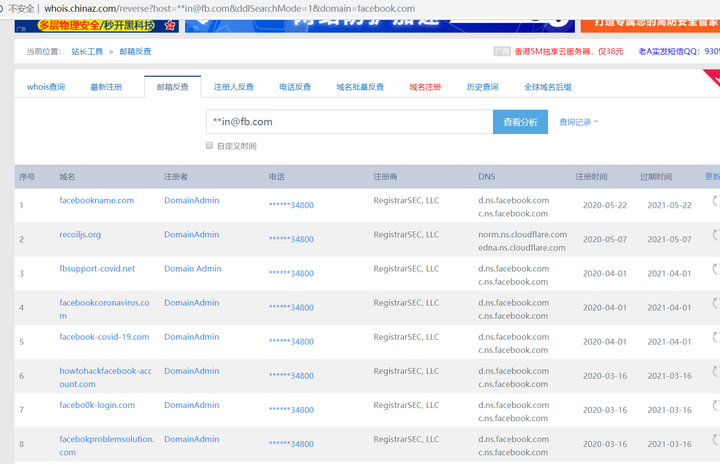The width and height of the screenshot is (720, 464).
Task: Open the 全球域名后缀 tab
Action: [x=548, y=87]
